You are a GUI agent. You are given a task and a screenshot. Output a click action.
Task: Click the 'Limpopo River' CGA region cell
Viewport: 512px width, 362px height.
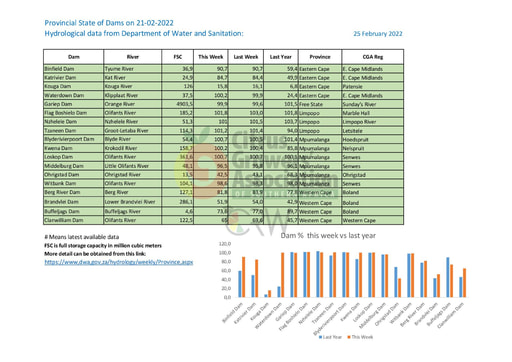coord(373,122)
